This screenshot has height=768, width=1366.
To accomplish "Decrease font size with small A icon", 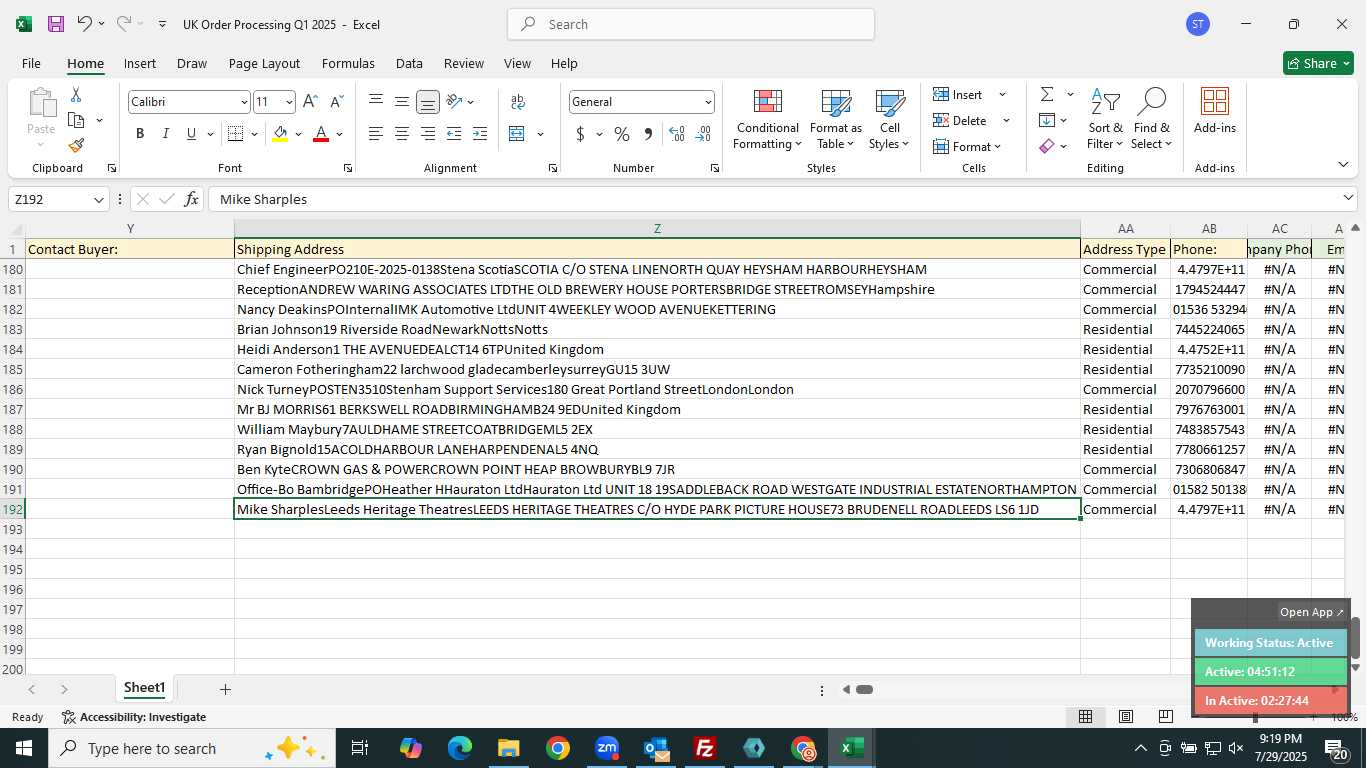I will coord(336,102).
